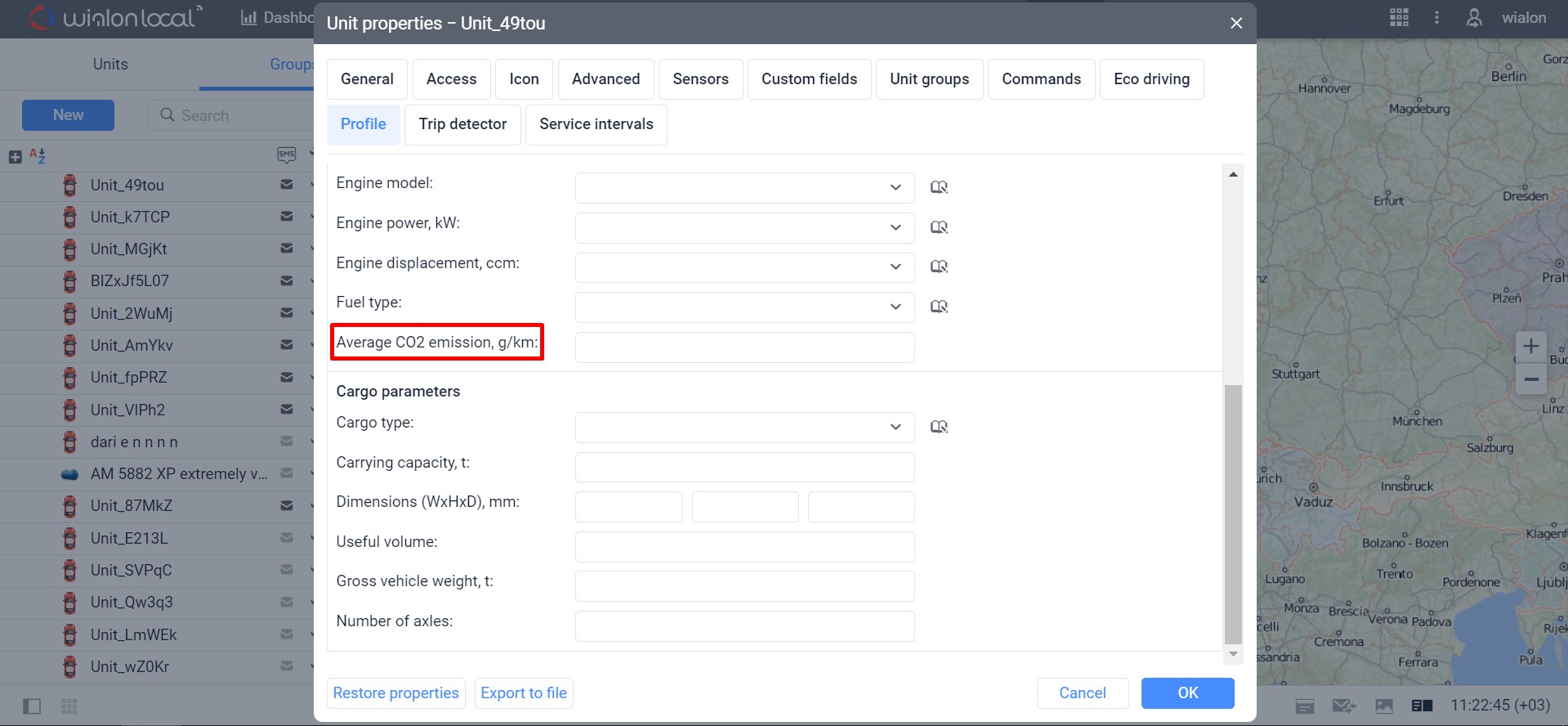Click the A-Z sort icon in the units list
Image resolution: width=1568 pixels, height=726 pixels.
click(x=38, y=155)
